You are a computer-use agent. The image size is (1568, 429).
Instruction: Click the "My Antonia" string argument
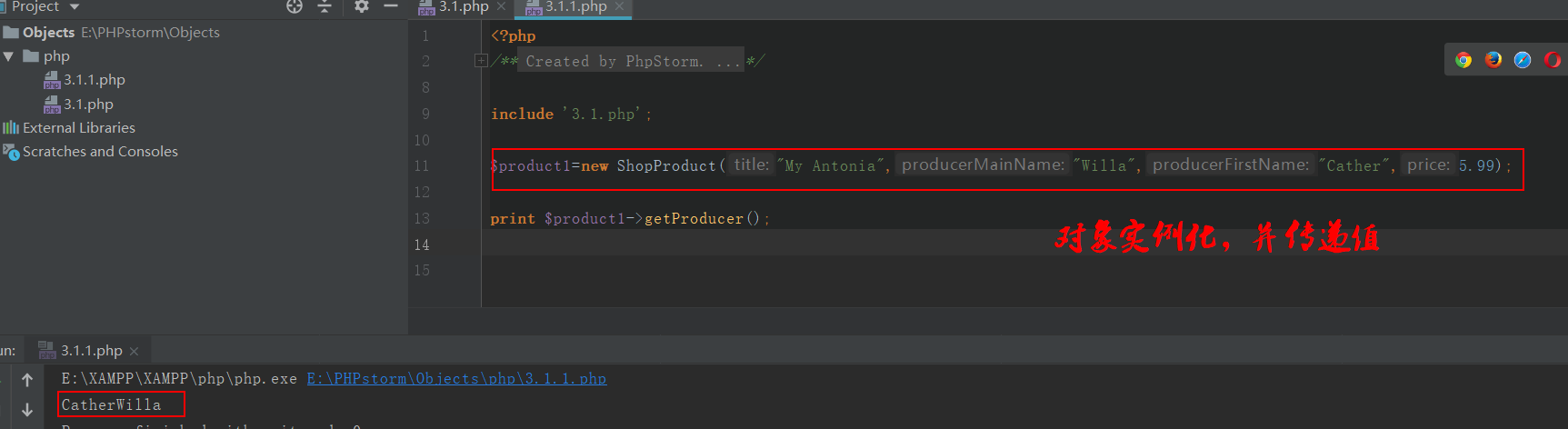point(831,166)
